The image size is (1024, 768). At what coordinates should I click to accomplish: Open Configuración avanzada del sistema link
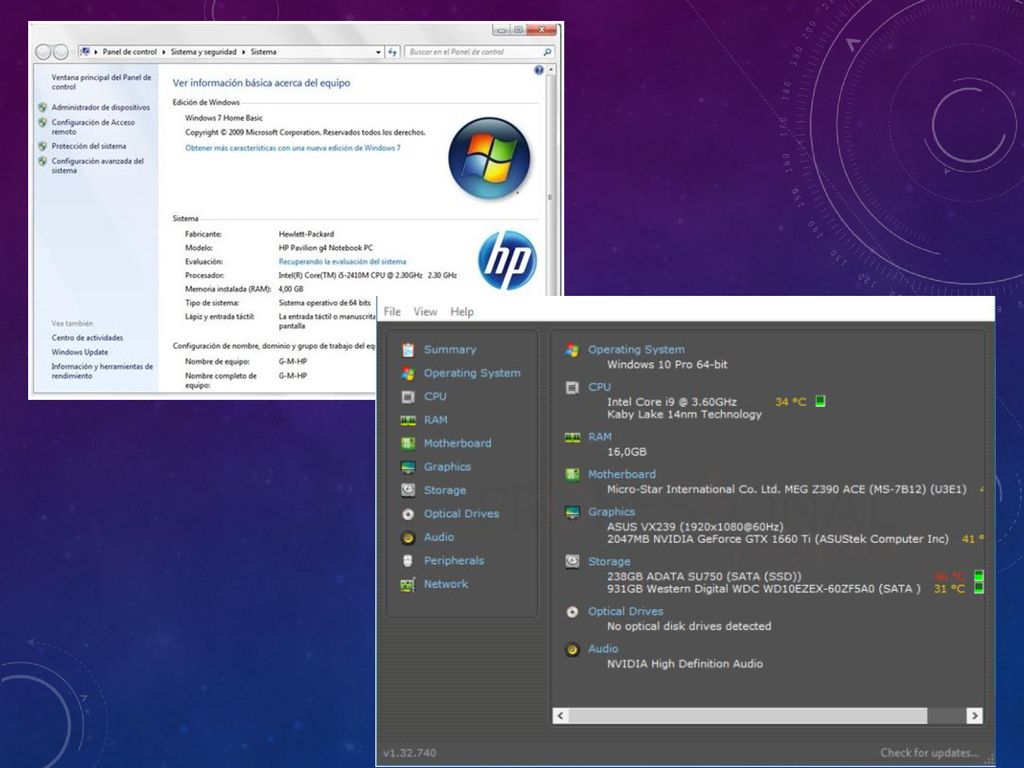(98, 166)
